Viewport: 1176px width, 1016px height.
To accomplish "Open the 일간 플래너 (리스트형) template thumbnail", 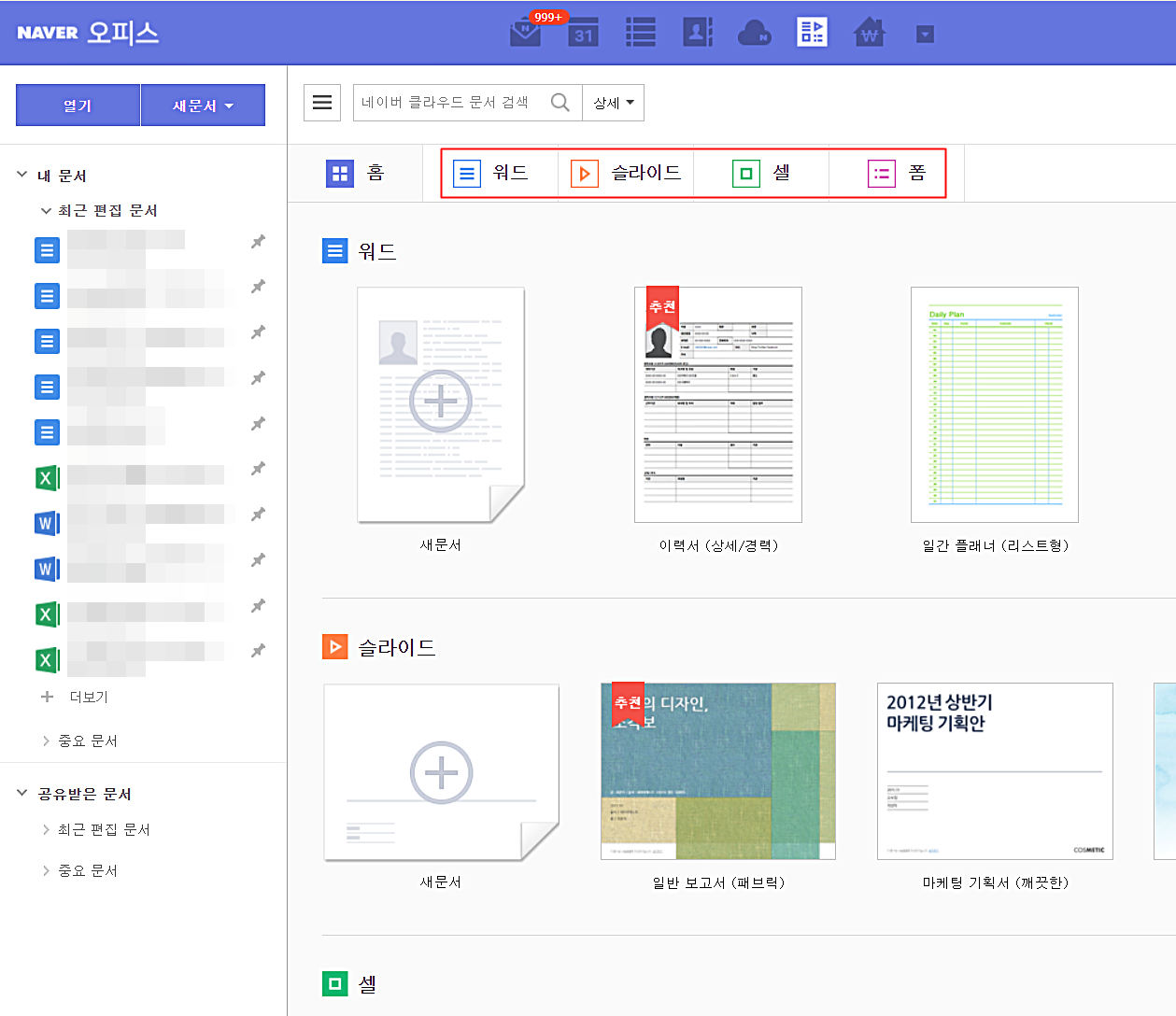I will (995, 404).
